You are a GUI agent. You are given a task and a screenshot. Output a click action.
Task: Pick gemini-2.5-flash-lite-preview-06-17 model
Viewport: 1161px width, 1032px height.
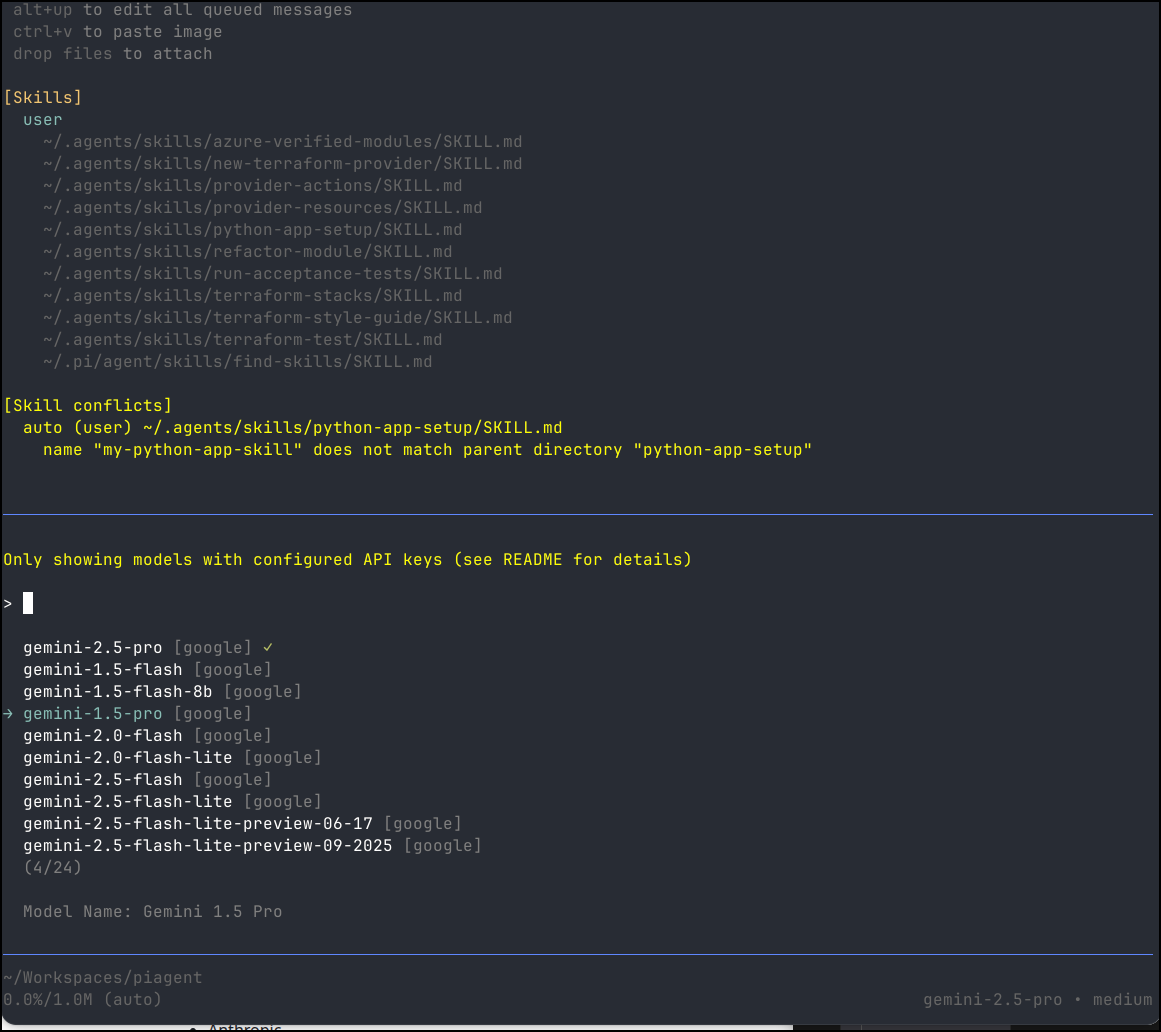coord(197,824)
